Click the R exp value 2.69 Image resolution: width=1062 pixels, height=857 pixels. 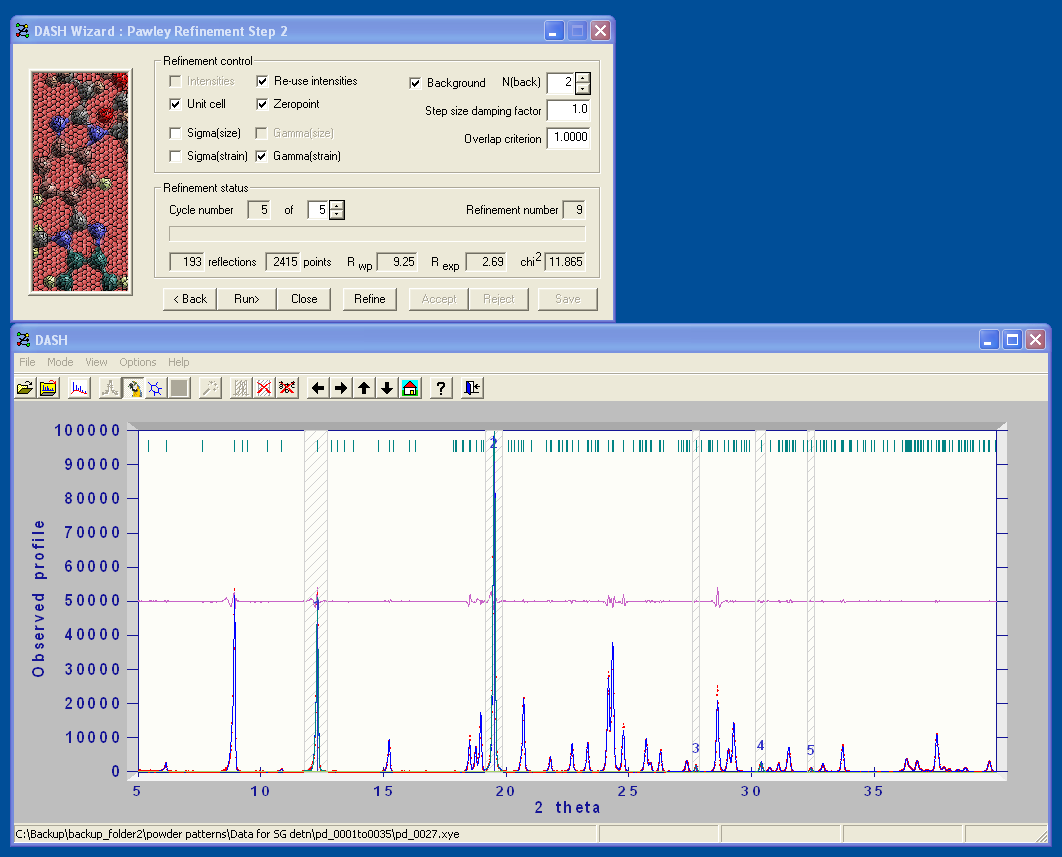486,262
